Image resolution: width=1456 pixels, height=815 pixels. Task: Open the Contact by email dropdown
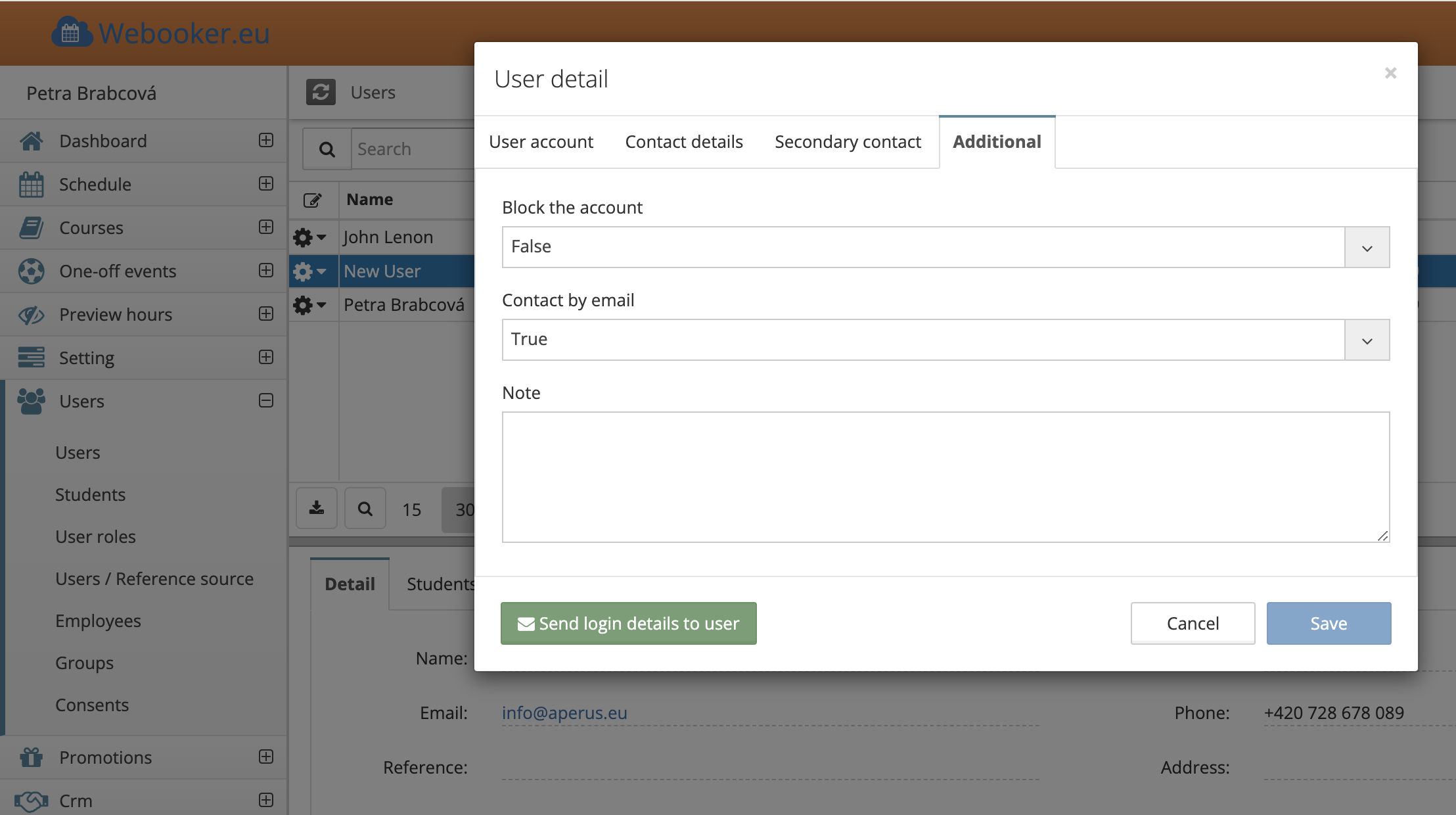(x=945, y=340)
